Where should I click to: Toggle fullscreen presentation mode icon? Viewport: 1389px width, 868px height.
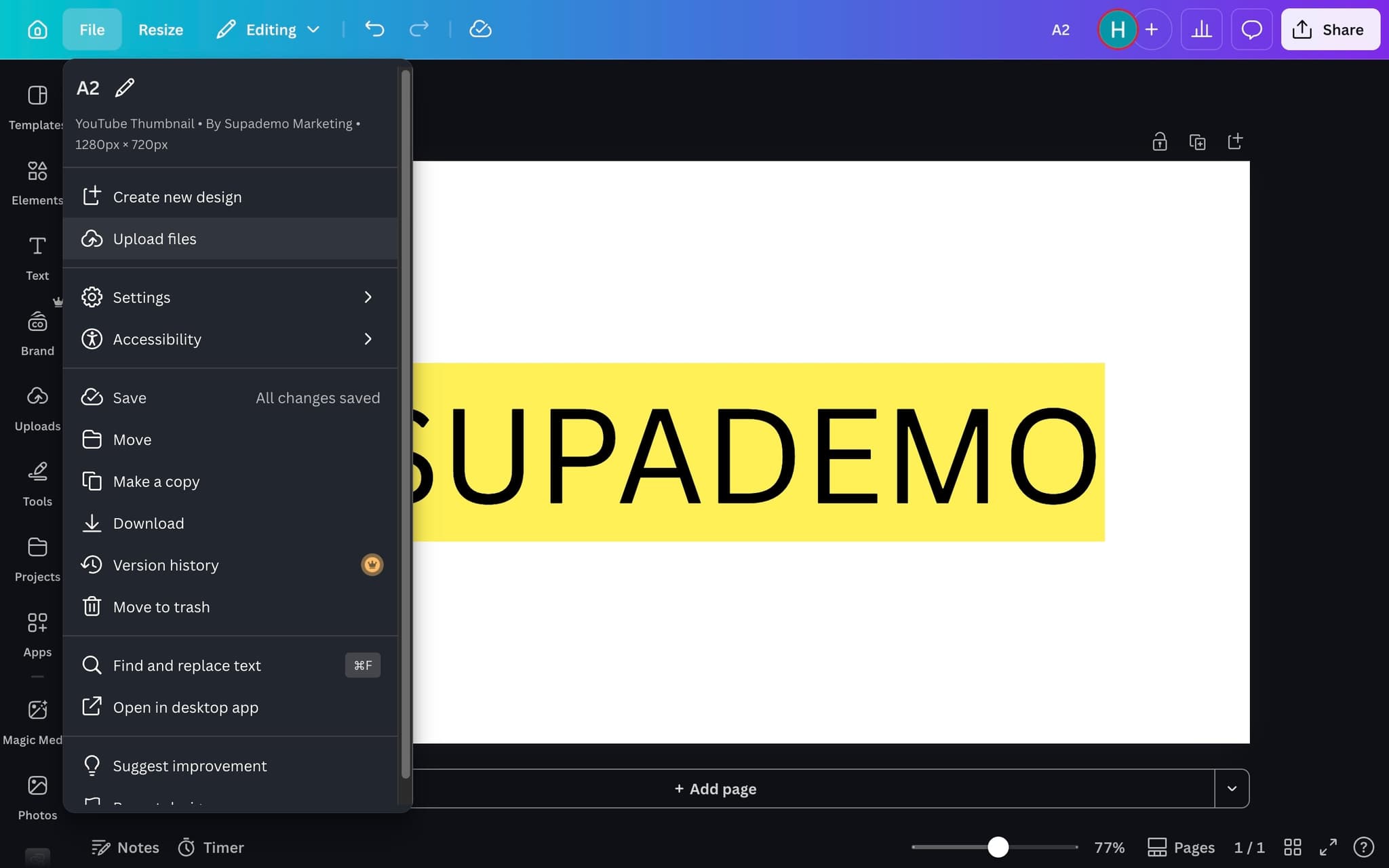[1328, 847]
